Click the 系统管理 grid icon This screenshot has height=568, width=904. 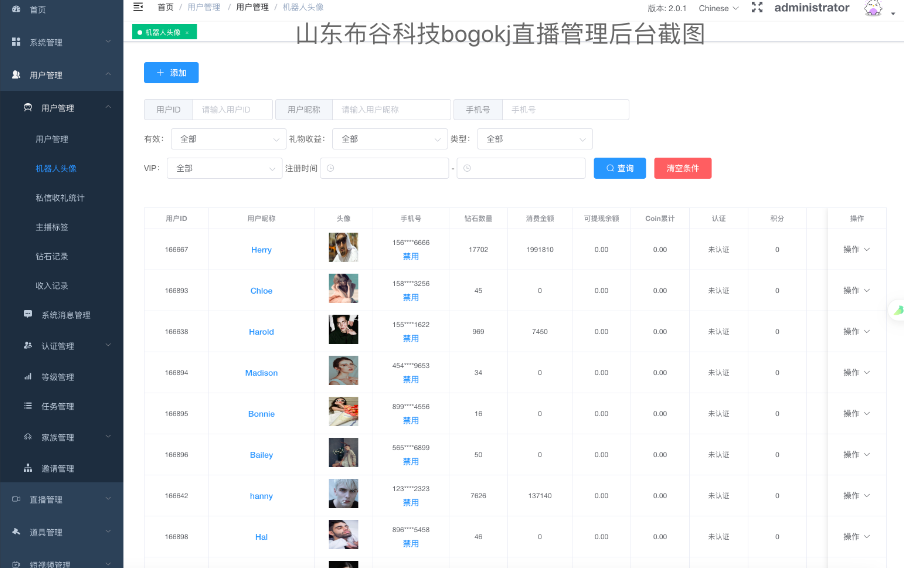point(16,43)
